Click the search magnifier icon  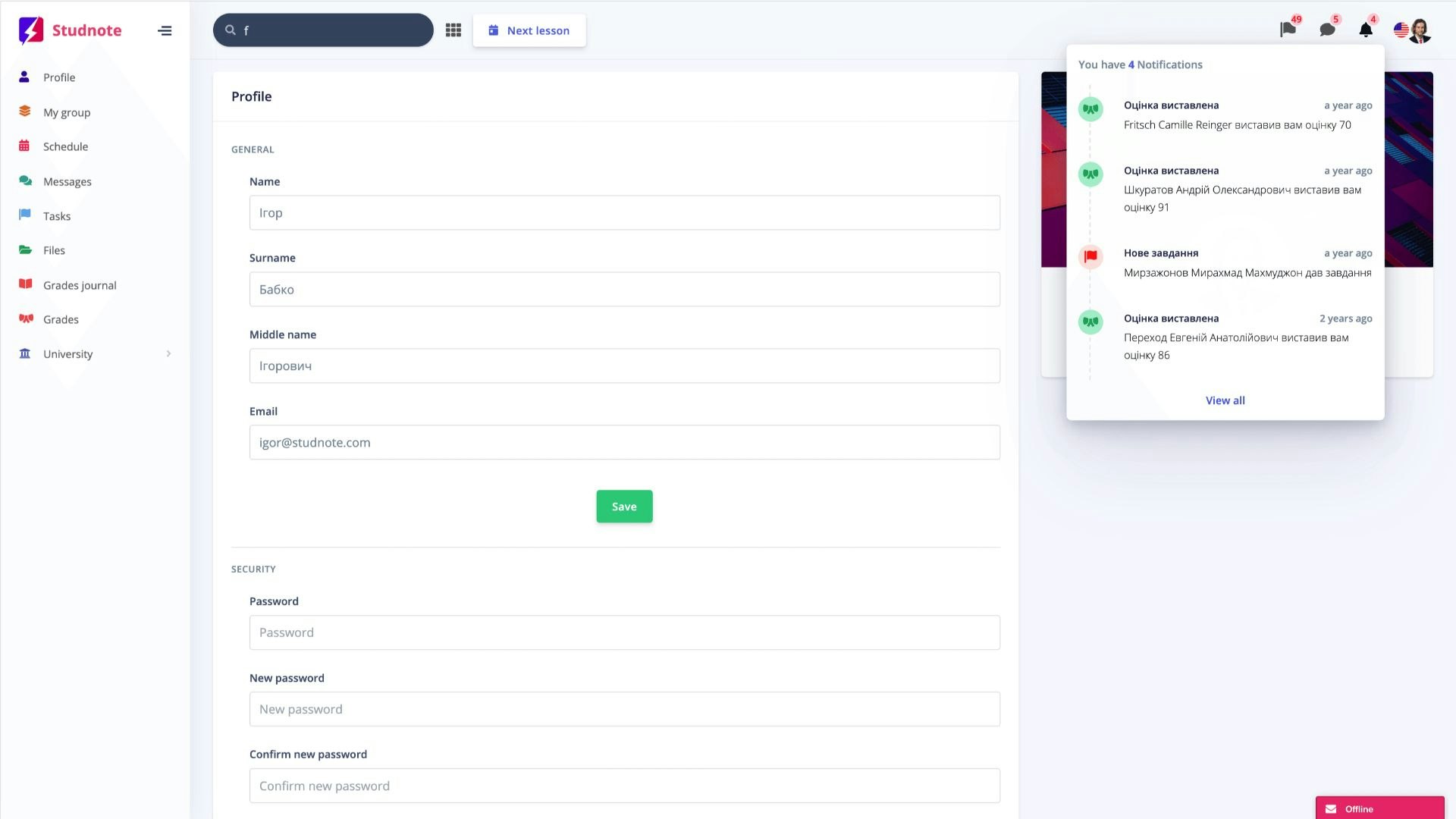point(231,30)
